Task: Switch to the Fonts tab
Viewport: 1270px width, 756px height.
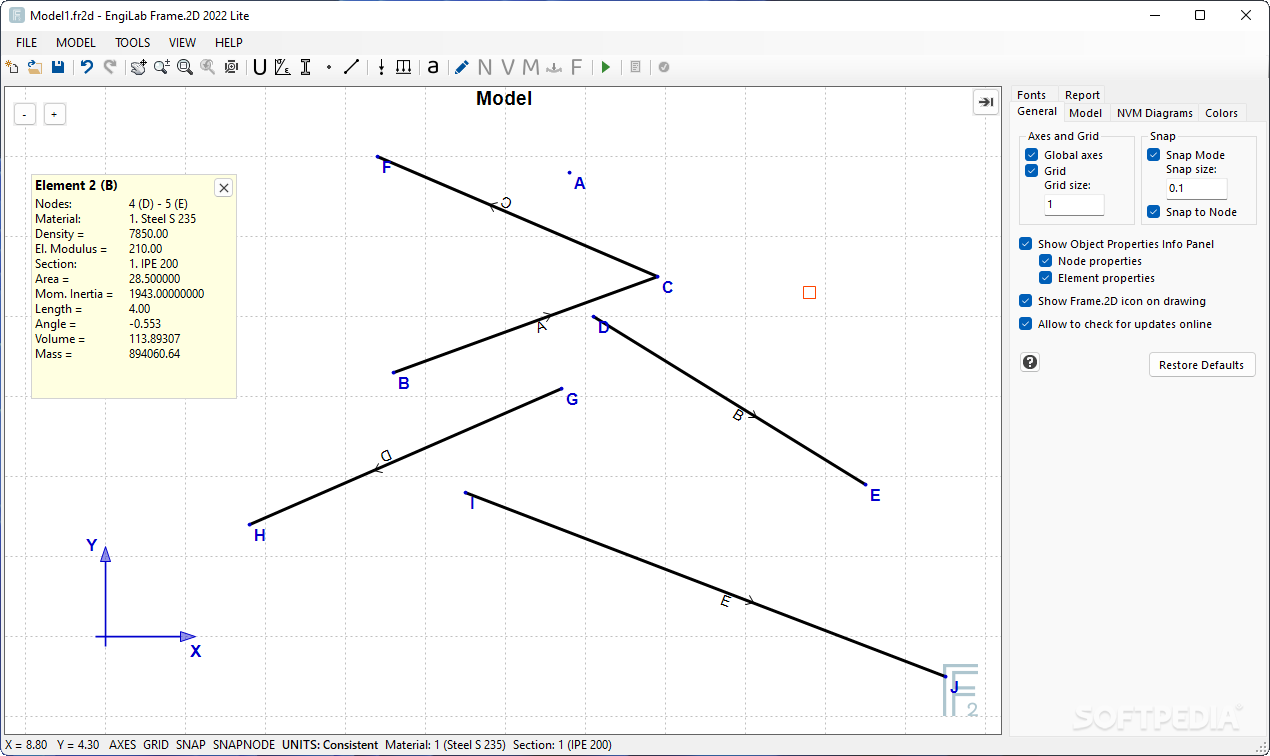Action: pyautogui.click(x=1031, y=95)
